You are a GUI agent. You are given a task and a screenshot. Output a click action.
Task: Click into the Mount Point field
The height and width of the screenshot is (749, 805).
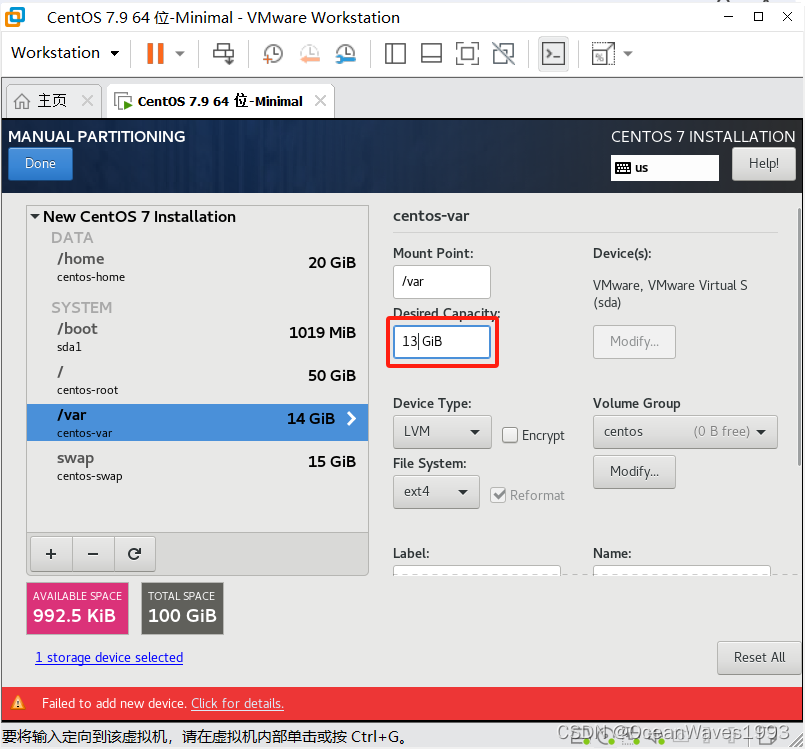[442, 282]
